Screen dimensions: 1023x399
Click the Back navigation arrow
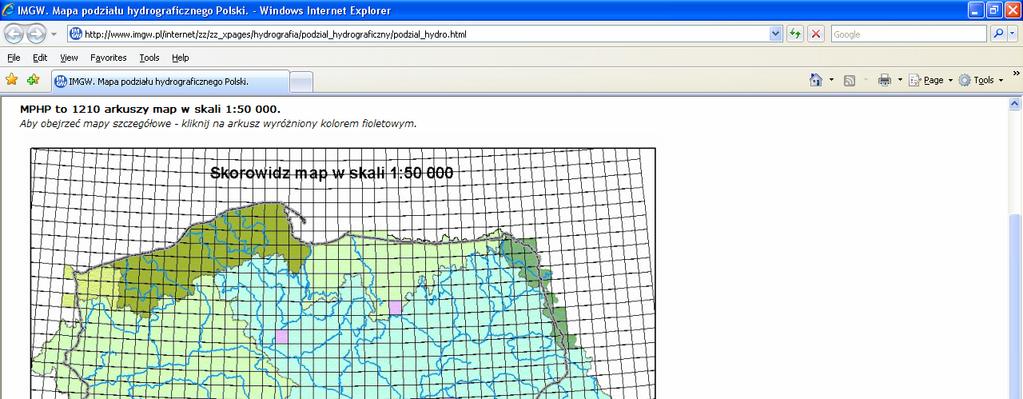point(14,34)
